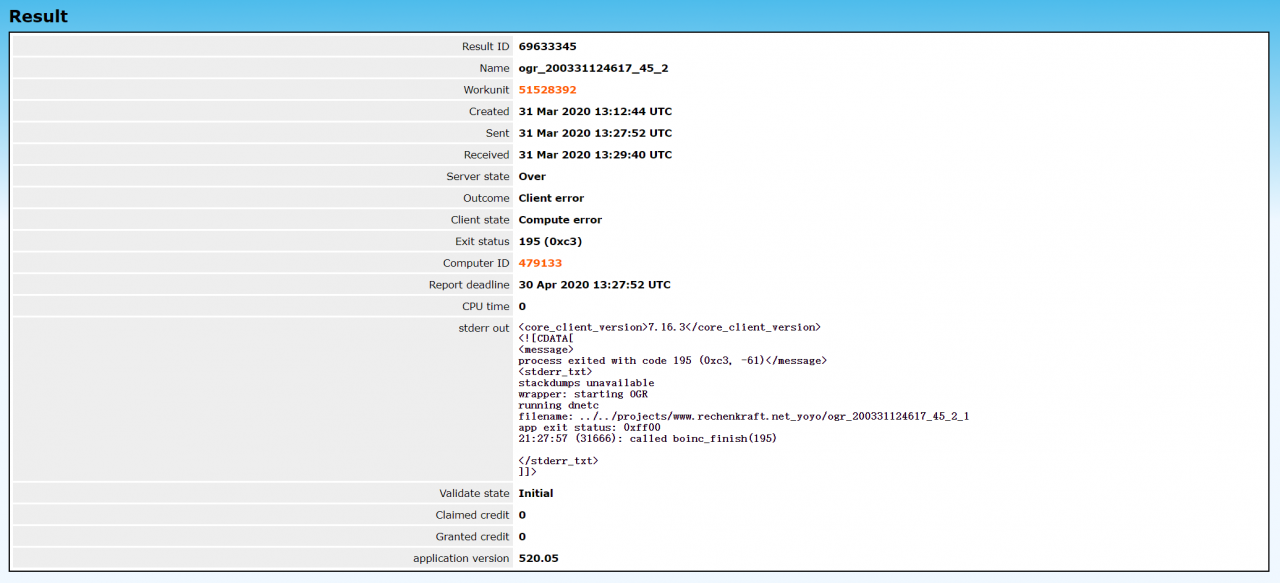Click the Received timestamp value
Viewport: 1280px width, 583px height.
click(595, 155)
